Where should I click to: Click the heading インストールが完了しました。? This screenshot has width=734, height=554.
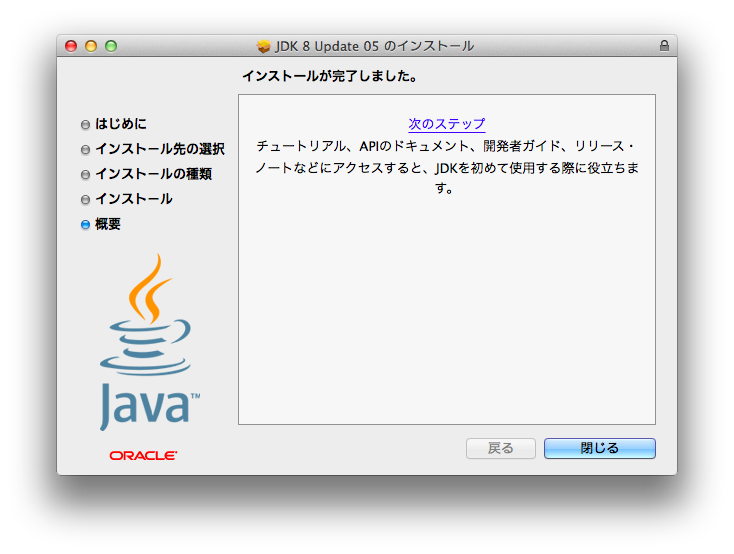pos(330,76)
